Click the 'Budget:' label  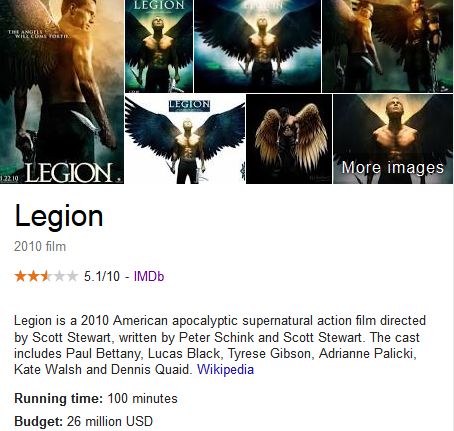[x=39, y=421]
